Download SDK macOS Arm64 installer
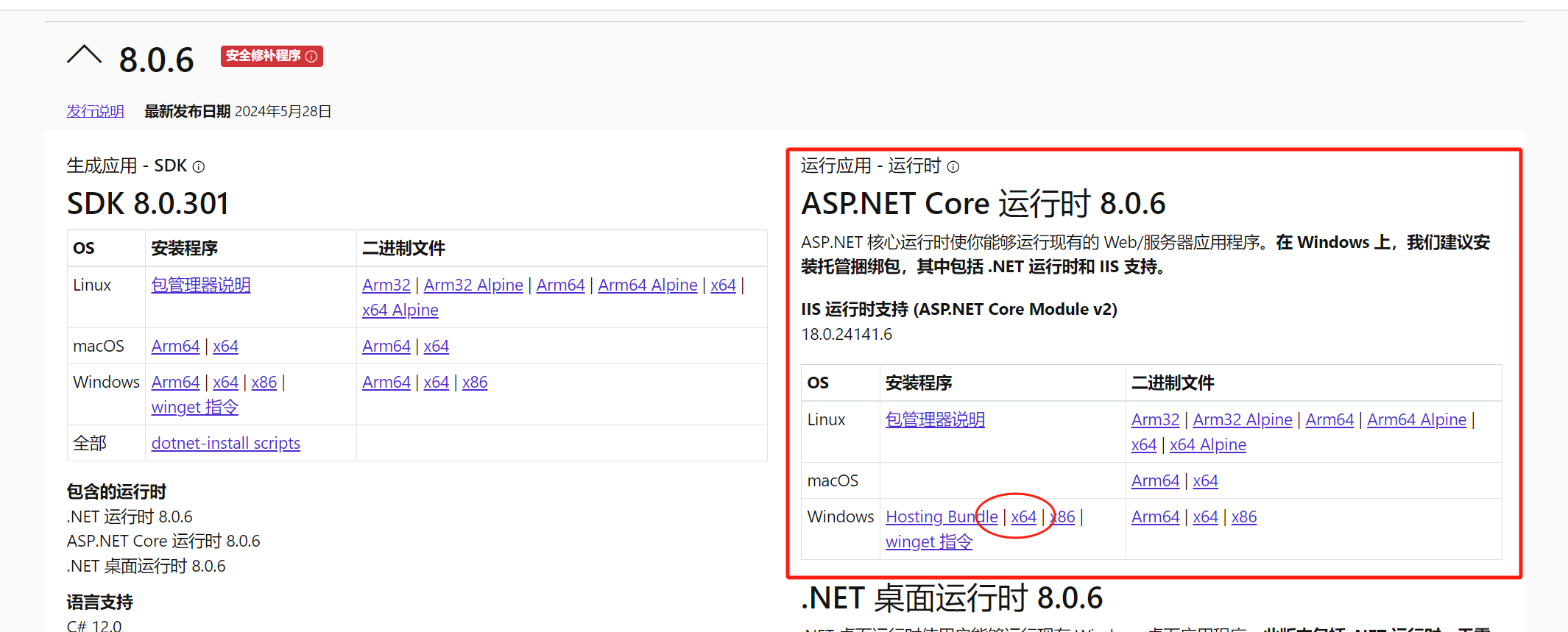Image resolution: width=1568 pixels, height=632 pixels. pos(175,346)
